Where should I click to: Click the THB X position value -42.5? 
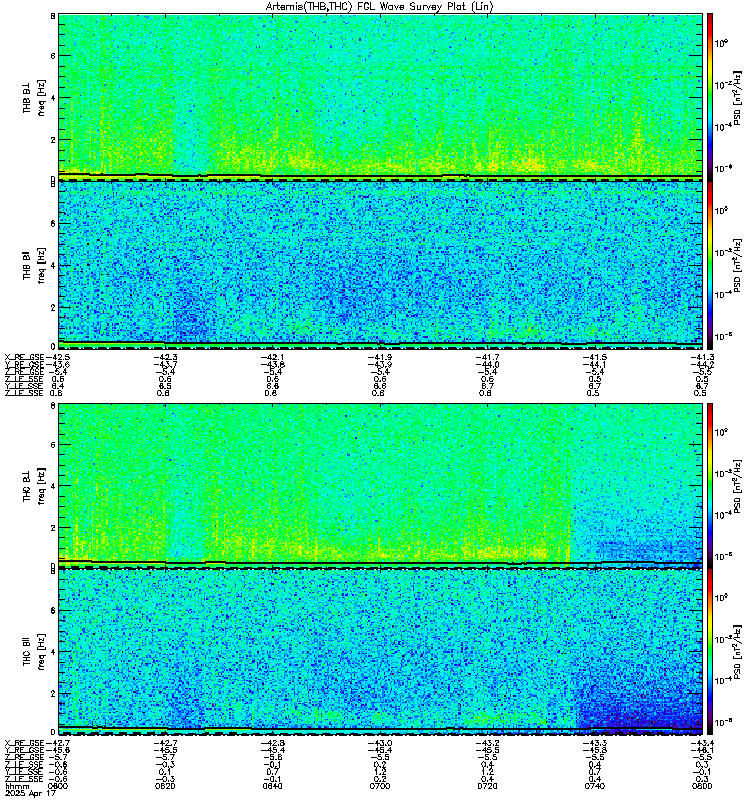tap(58, 357)
